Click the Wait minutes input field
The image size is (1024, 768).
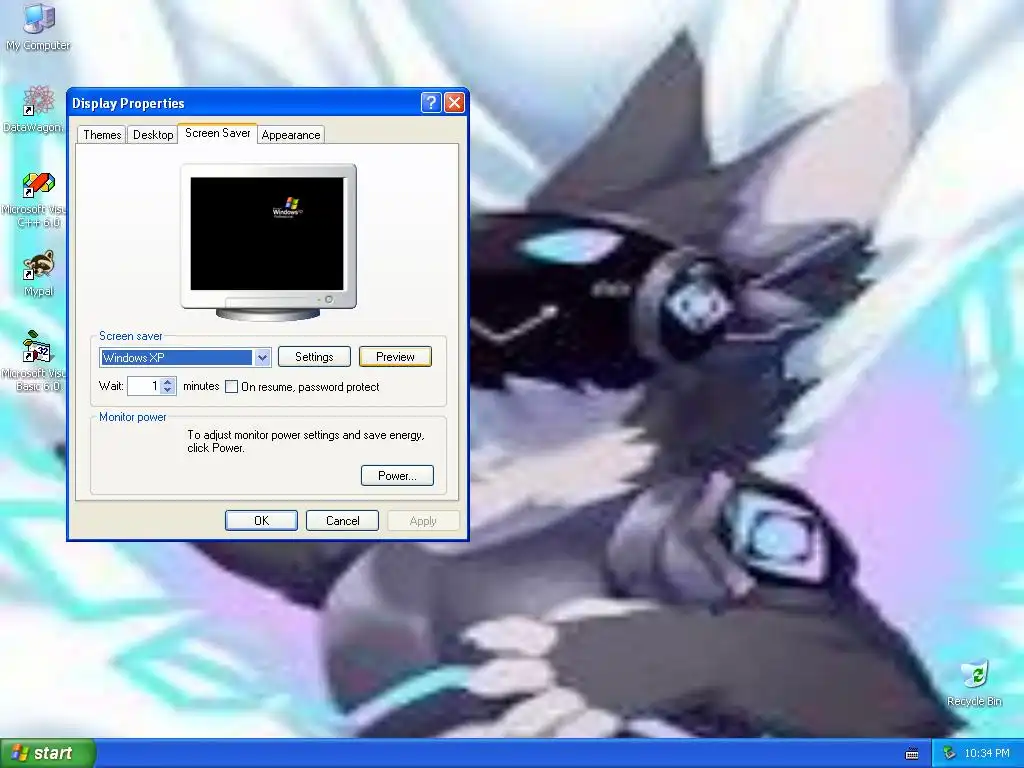[x=144, y=386]
